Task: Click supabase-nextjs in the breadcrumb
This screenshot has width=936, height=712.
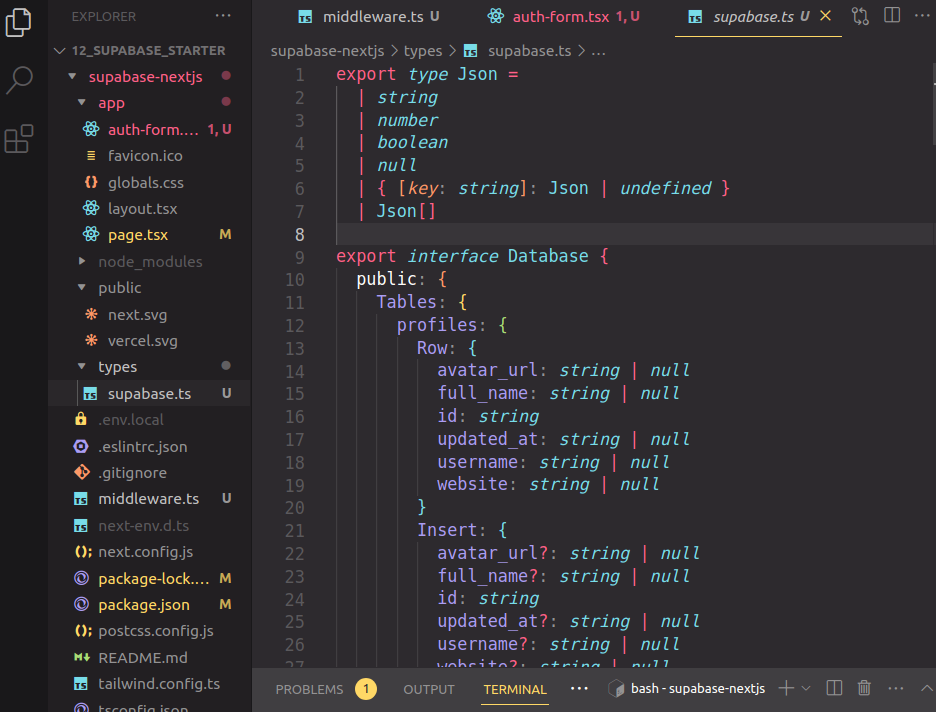Action: point(327,51)
